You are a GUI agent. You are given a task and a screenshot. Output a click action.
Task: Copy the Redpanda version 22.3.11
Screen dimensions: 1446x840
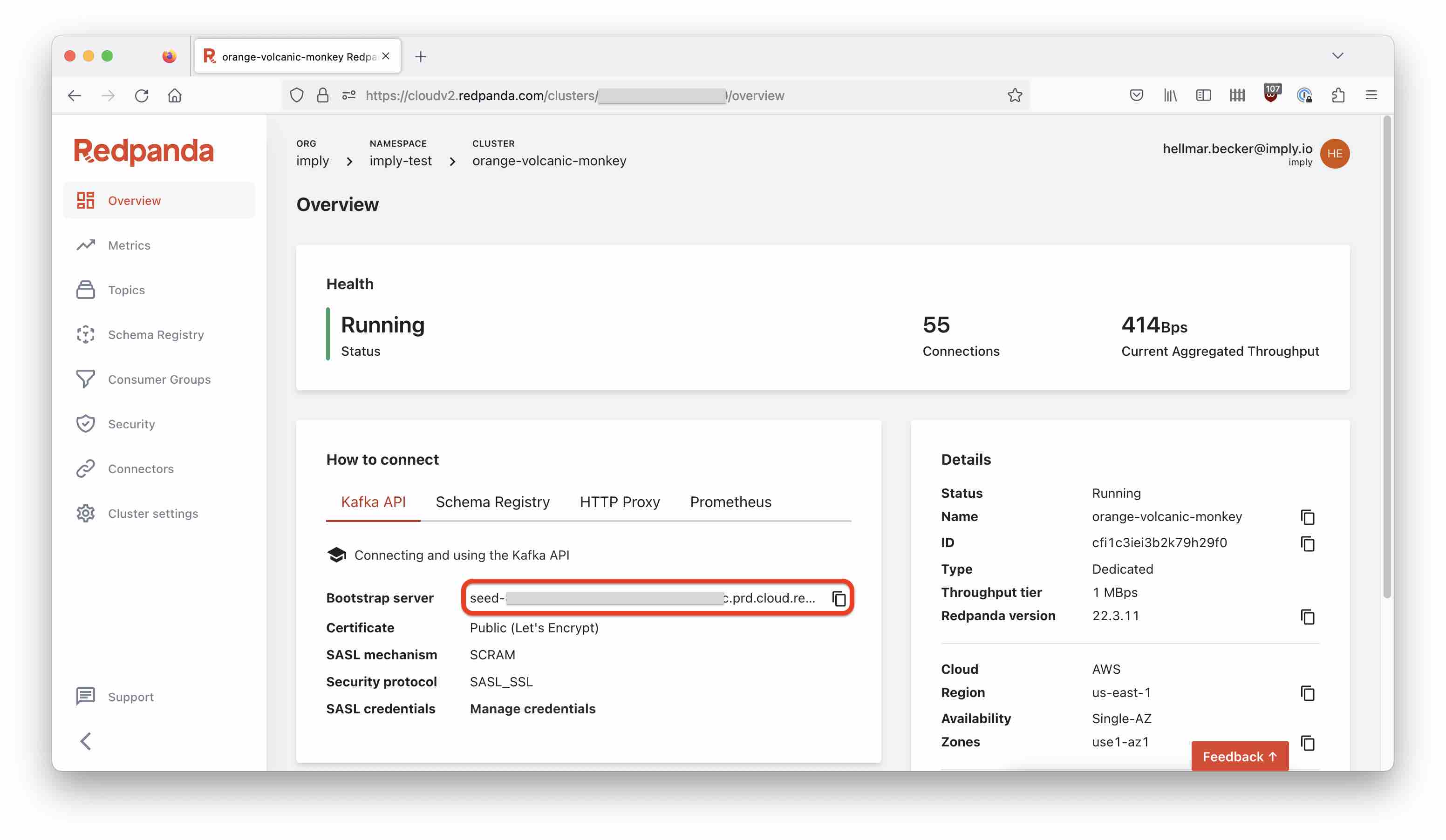1308,617
